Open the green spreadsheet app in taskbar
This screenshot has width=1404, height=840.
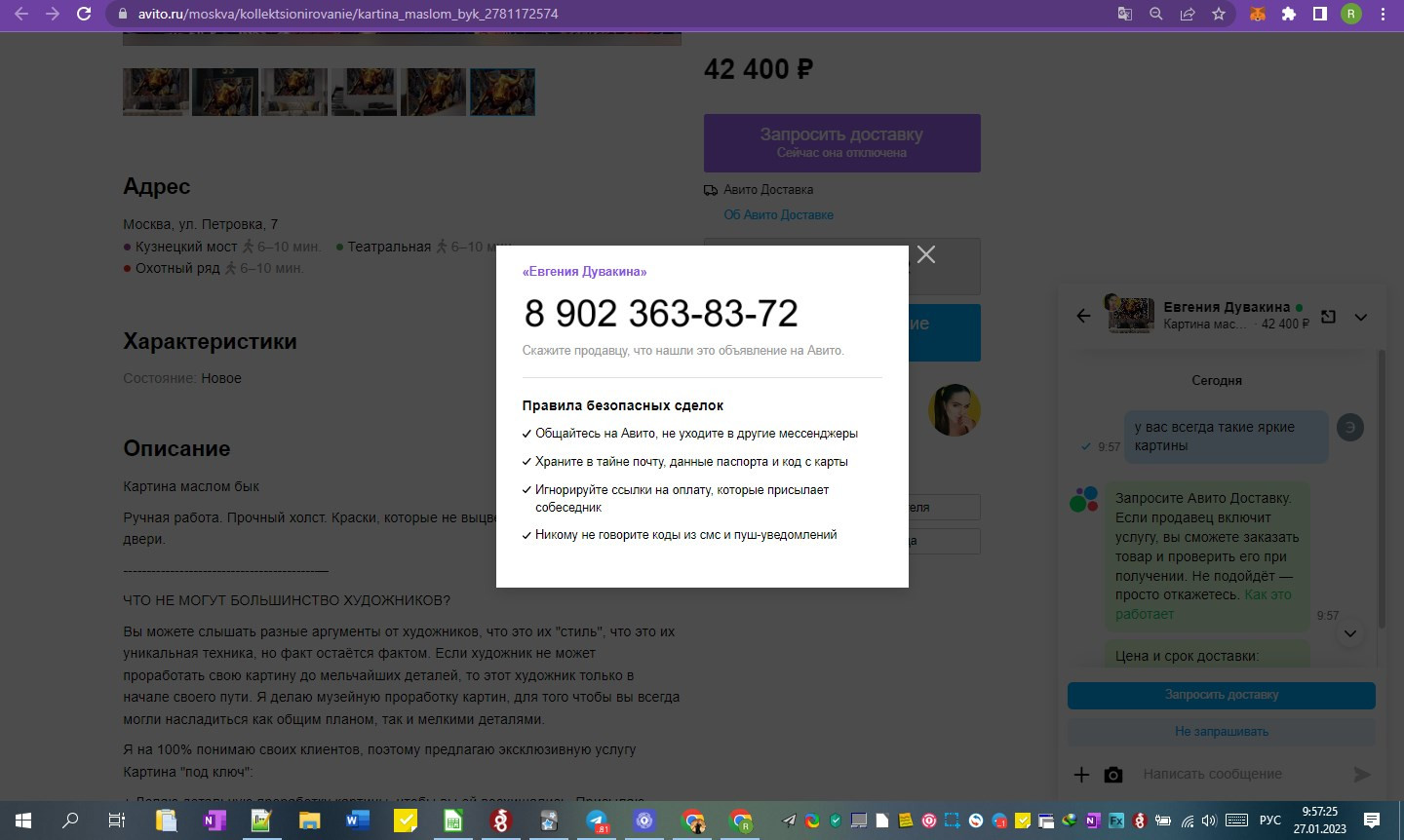tap(452, 821)
